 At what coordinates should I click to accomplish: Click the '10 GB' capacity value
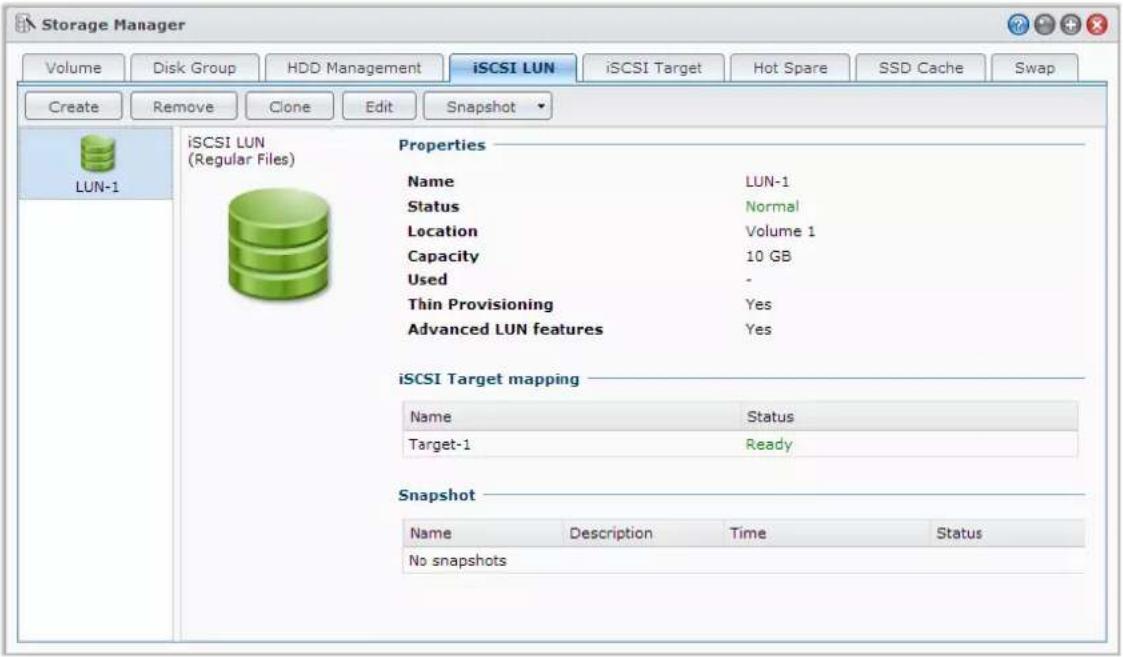coord(768,256)
